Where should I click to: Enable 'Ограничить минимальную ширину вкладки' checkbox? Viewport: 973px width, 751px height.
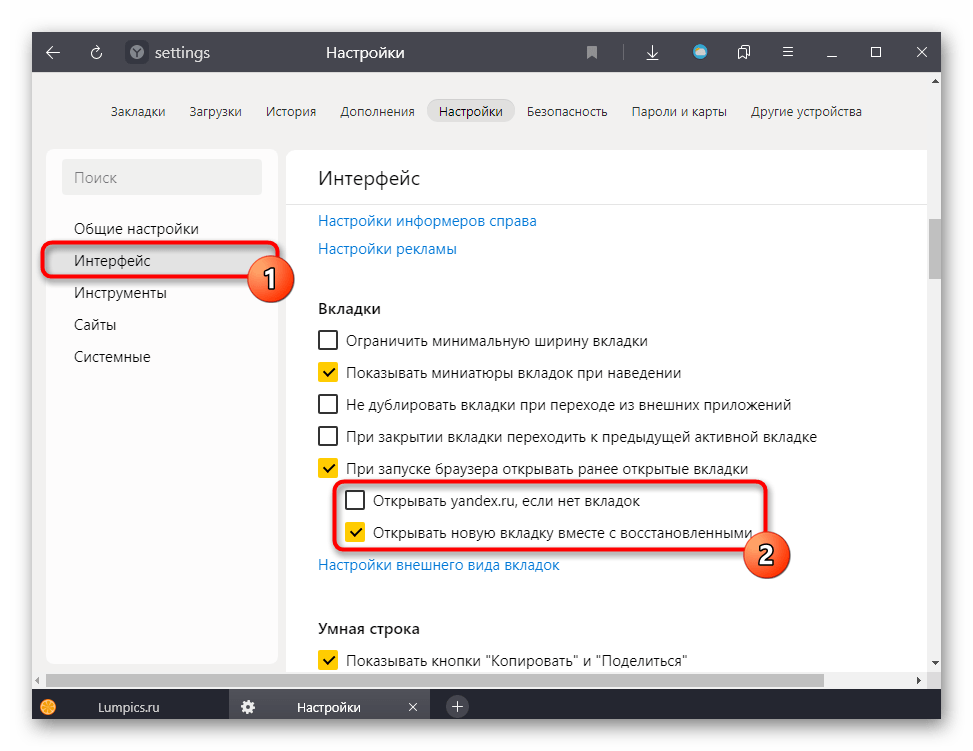click(328, 340)
